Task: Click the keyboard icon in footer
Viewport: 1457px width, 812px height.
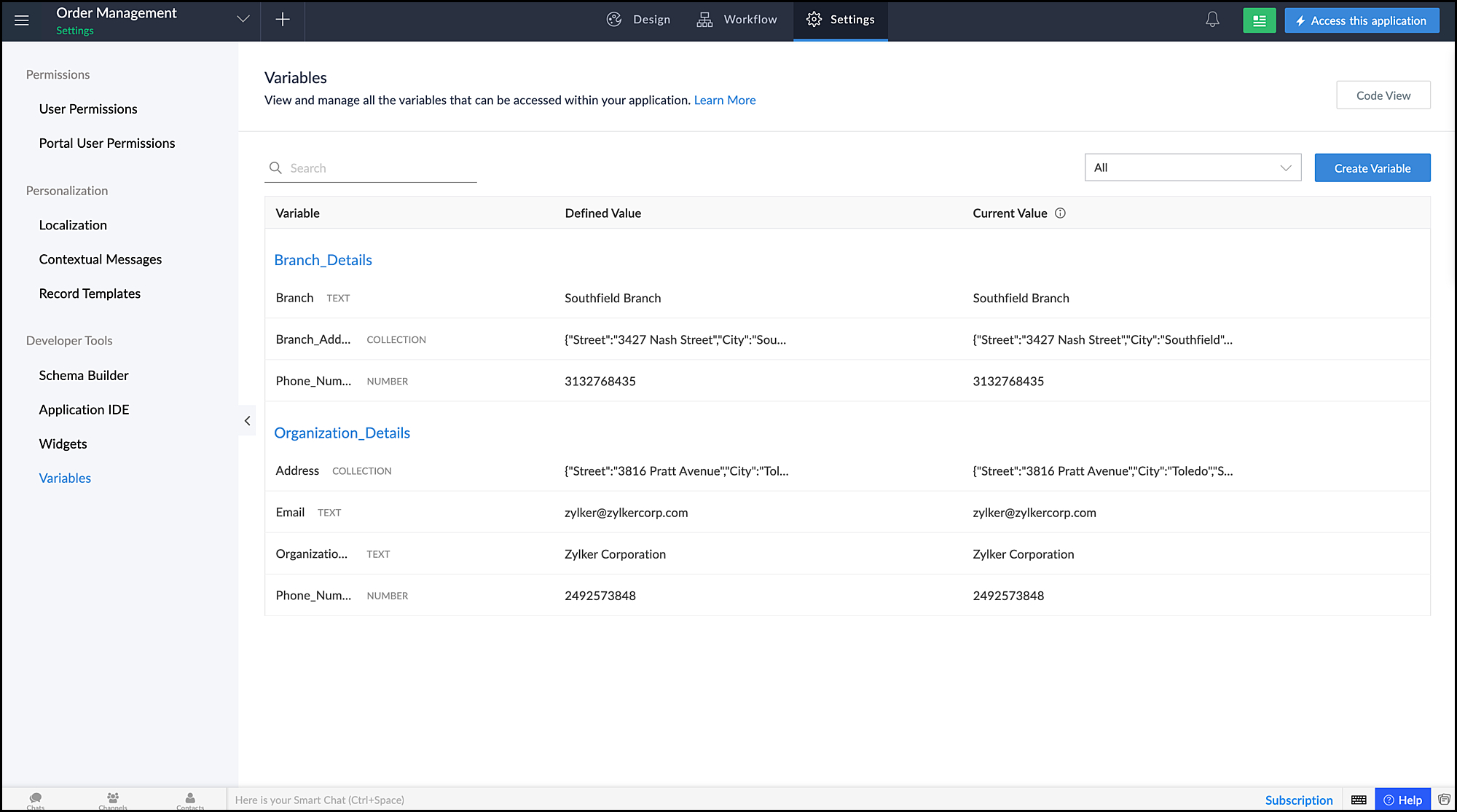Action: coord(1359,800)
